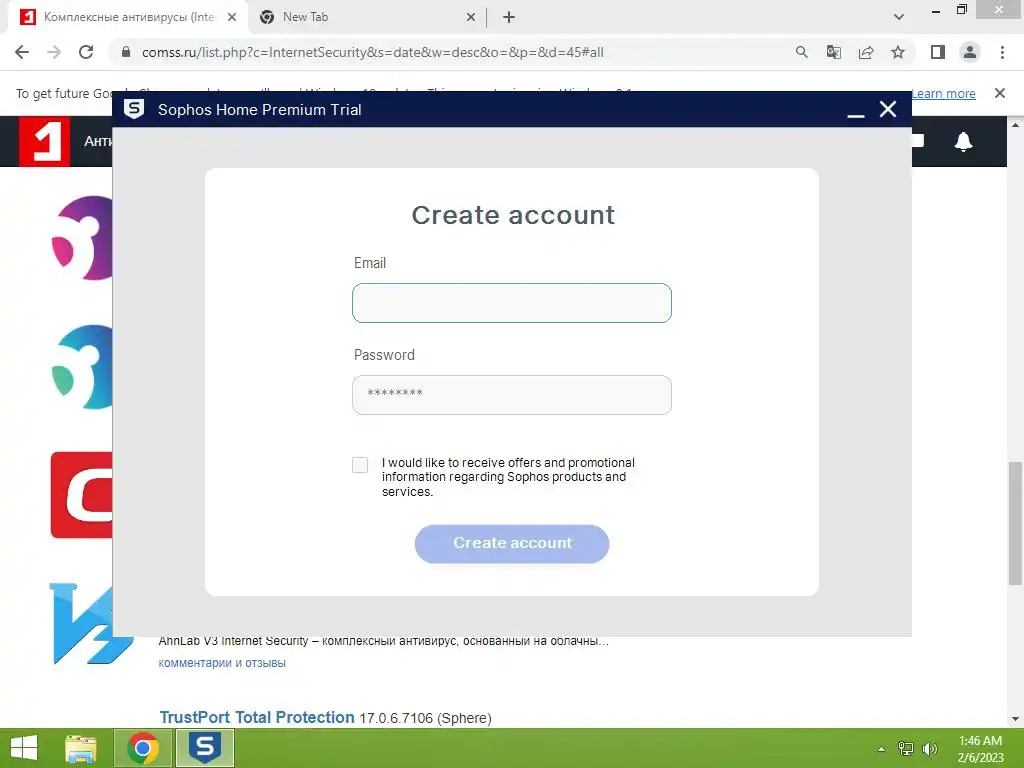The width and height of the screenshot is (1024, 768).
Task: Click the Sophos taskbar icon
Action: click(x=204, y=748)
